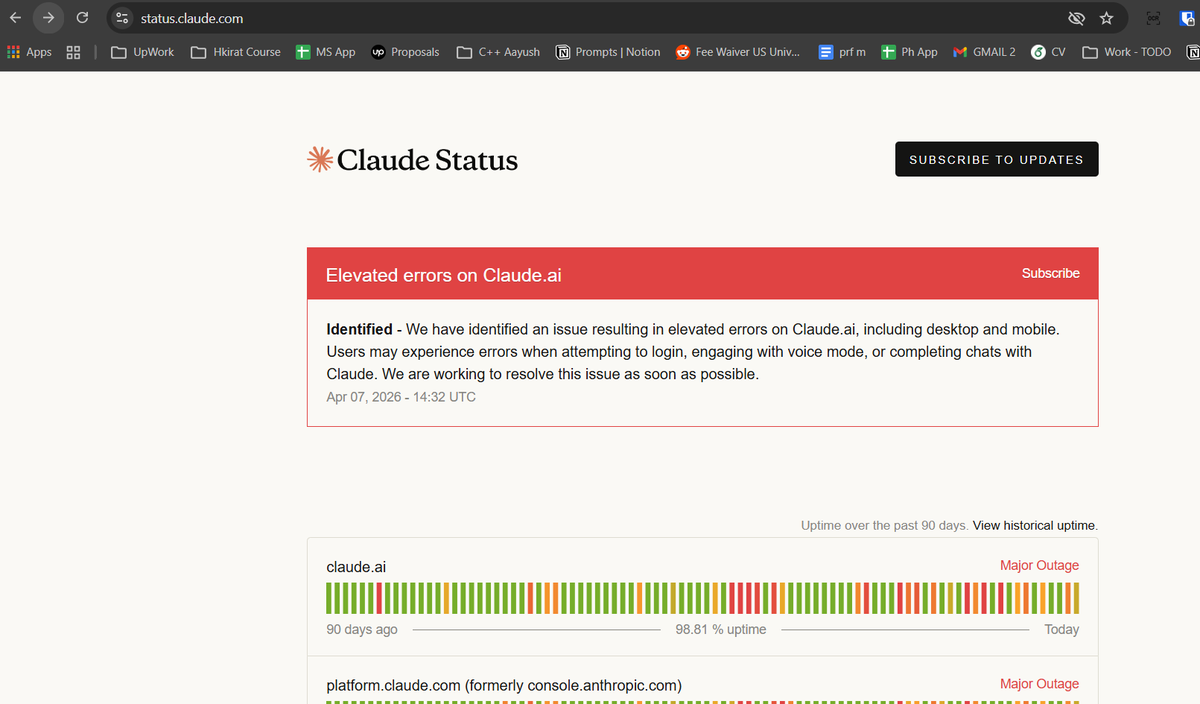Reload the status page
The width and height of the screenshot is (1200, 704).
82,17
